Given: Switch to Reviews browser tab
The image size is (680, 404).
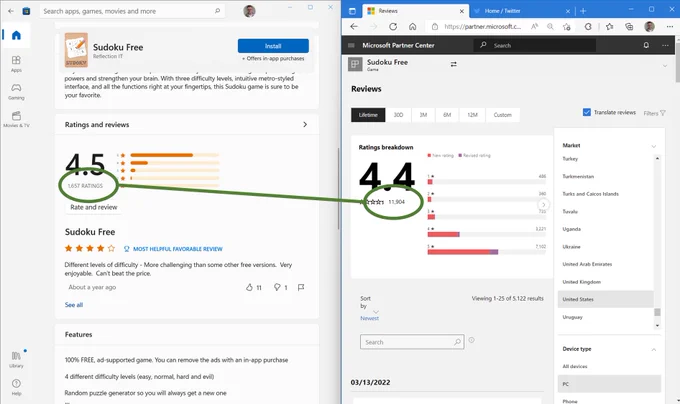Looking at the screenshot, I should pyautogui.click(x=415, y=11).
